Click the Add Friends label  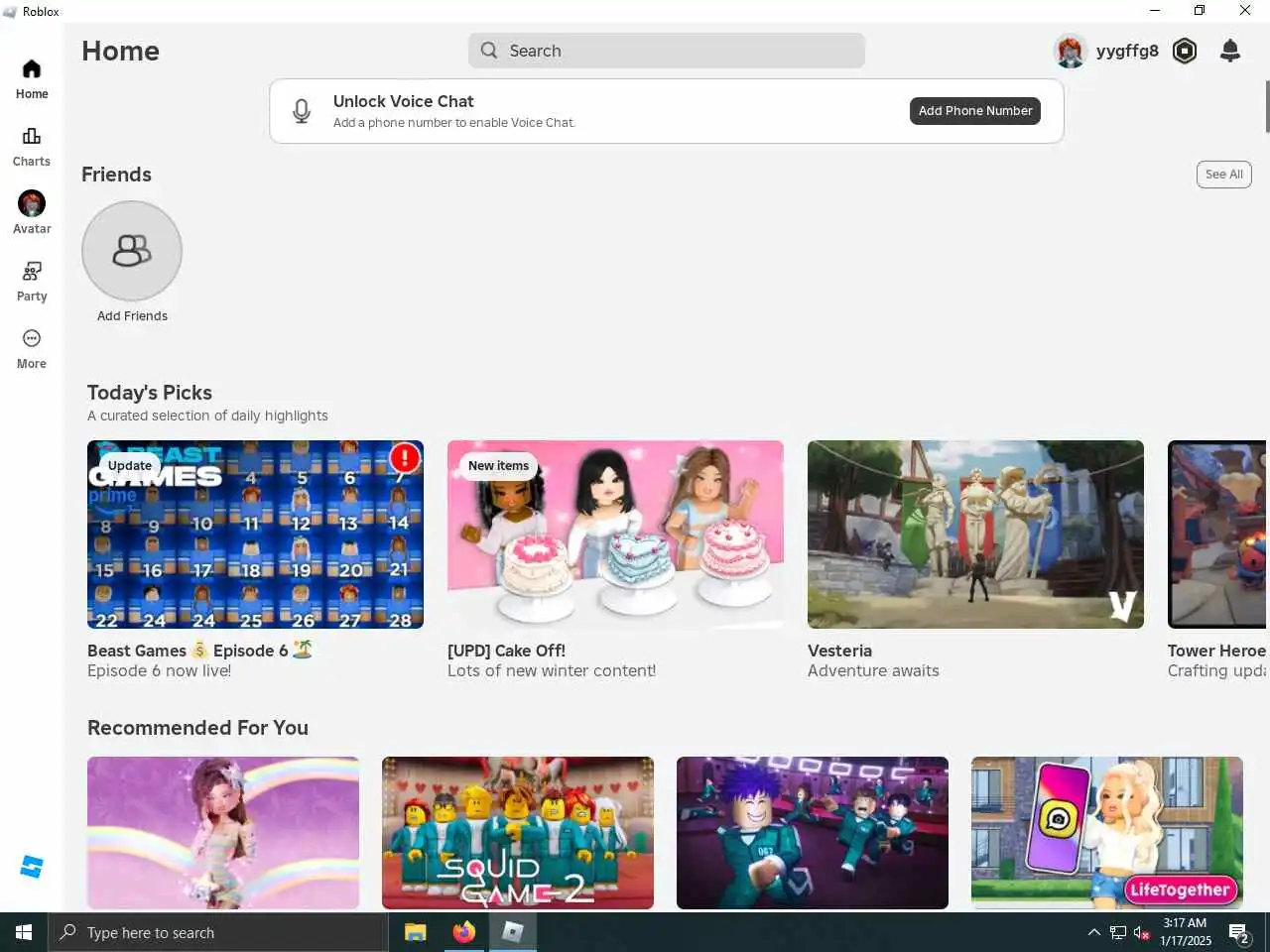[132, 316]
